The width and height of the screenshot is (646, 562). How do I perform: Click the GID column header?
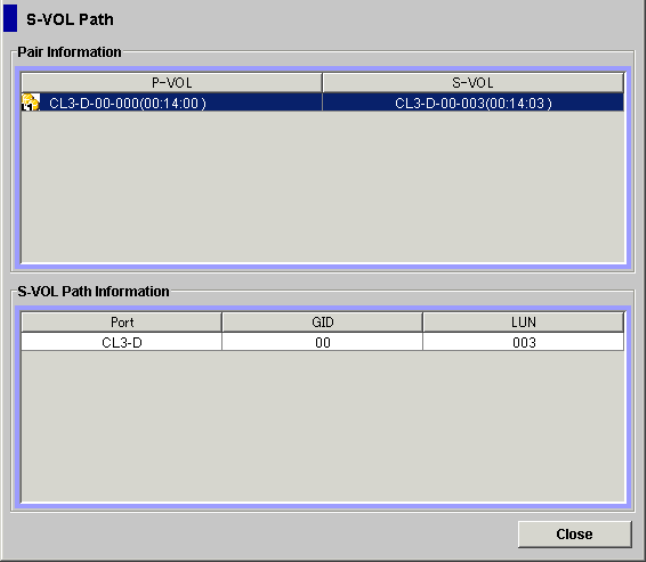[x=322, y=322]
